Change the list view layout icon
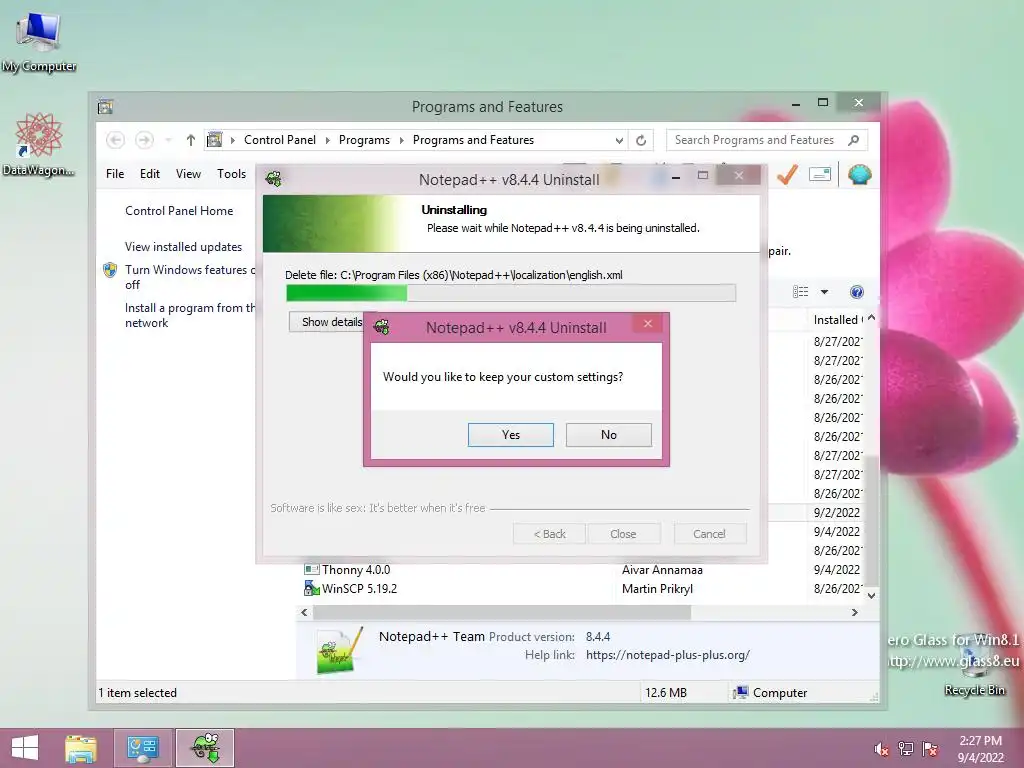This screenshot has height=768, width=1024. [x=800, y=292]
